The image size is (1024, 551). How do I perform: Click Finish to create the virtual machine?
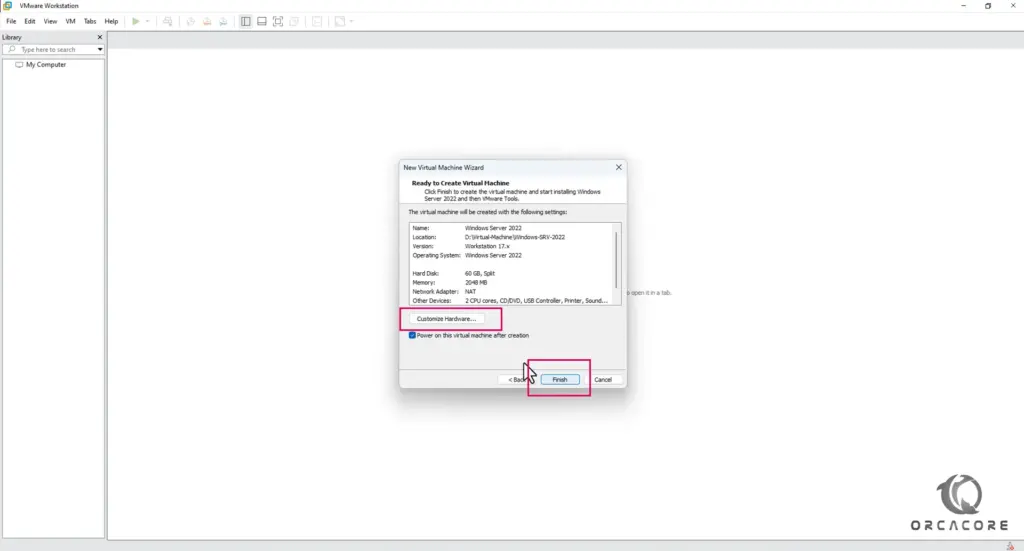pyautogui.click(x=560, y=379)
